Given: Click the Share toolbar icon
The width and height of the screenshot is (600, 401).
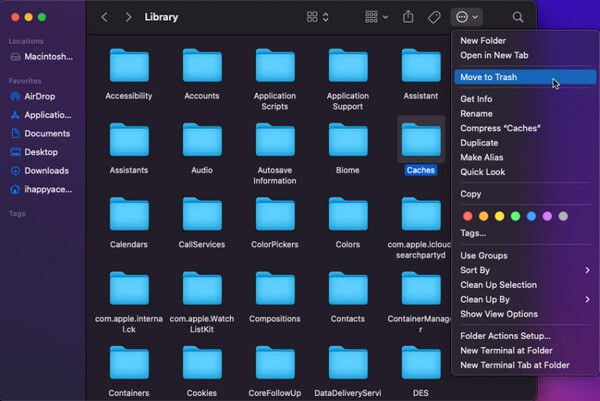Looking at the screenshot, I should tap(408, 17).
